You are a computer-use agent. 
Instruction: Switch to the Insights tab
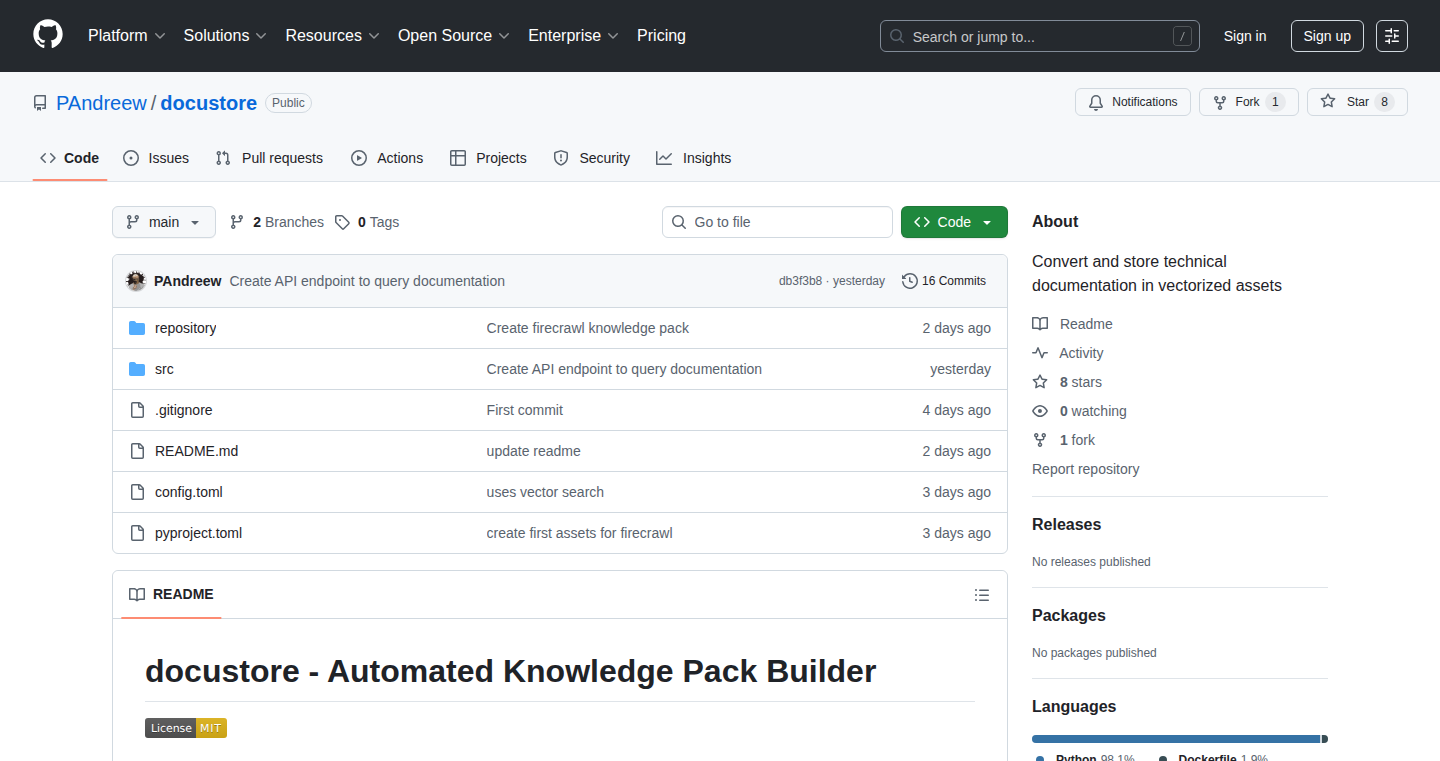[x=694, y=158]
